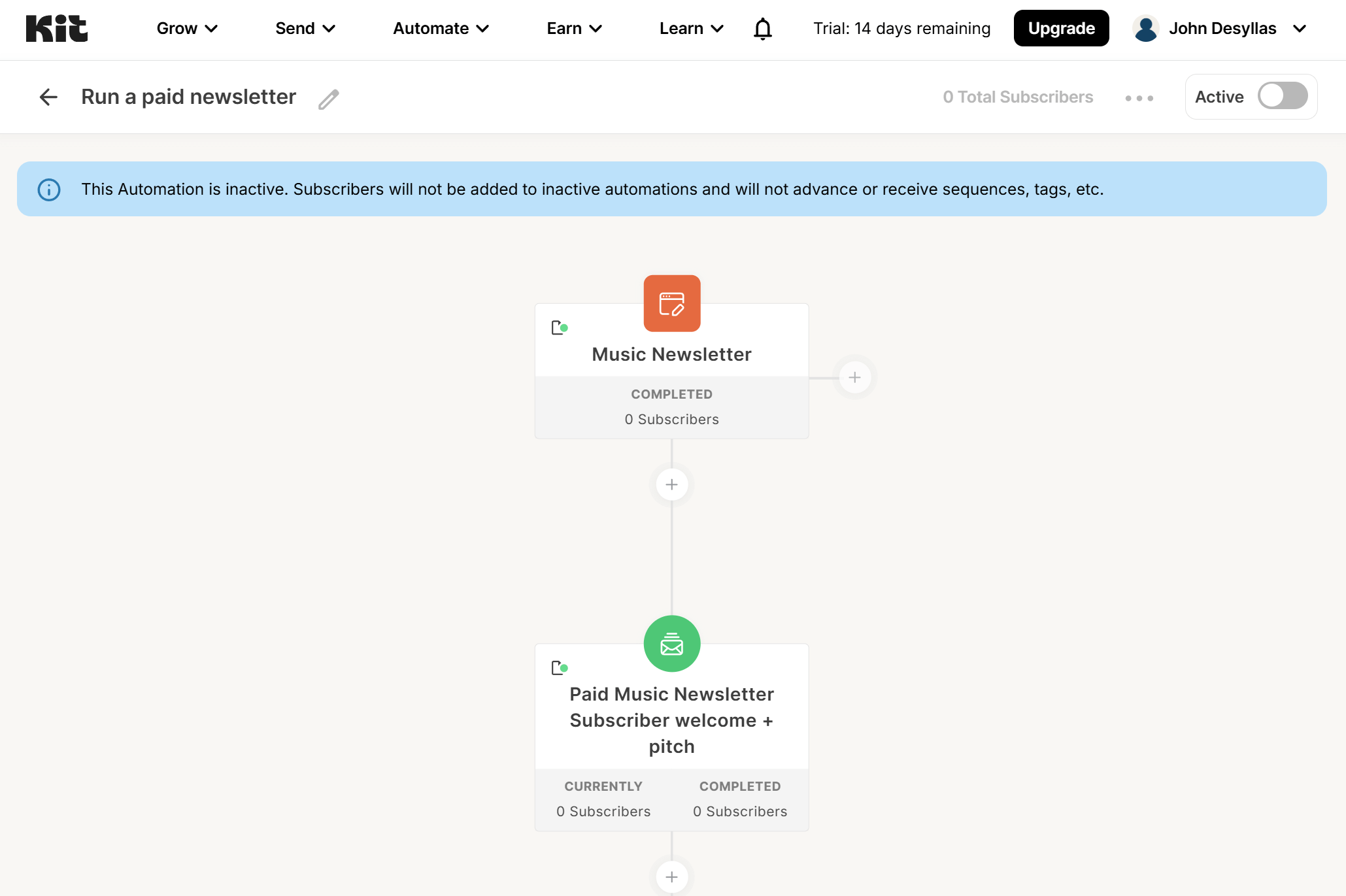Open the three-dots options menu near Total Subscribers
The height and width of the screenshot is (896, 1346).
pyautogui.click(x=1139, y=98)
